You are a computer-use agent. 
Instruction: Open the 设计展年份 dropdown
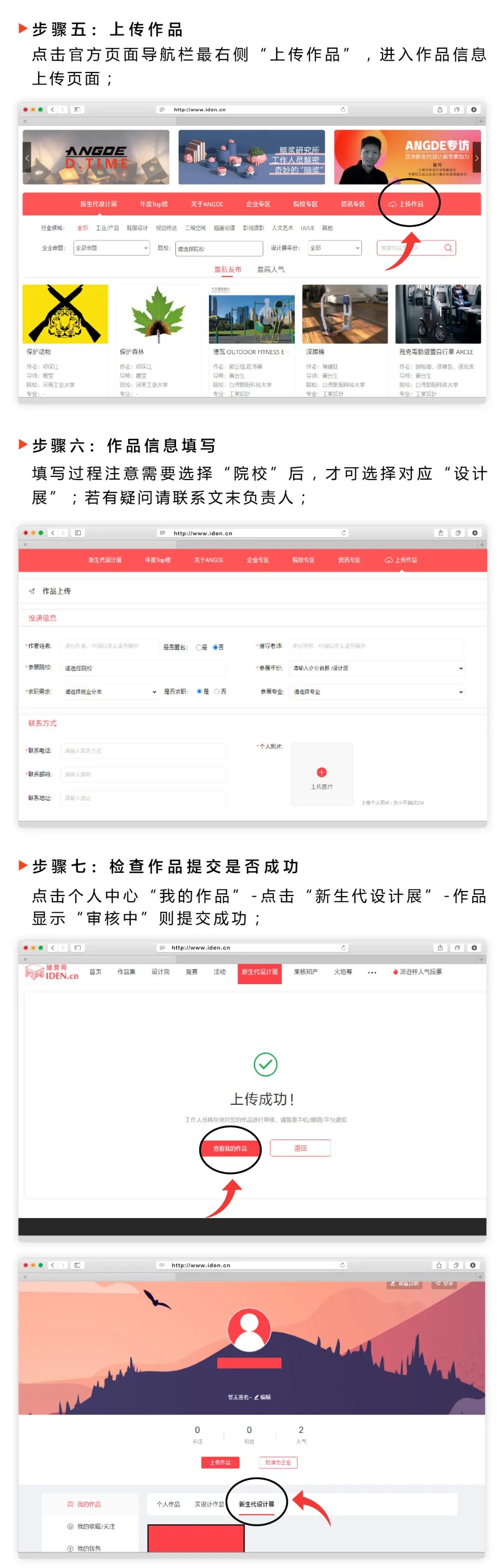334,248
